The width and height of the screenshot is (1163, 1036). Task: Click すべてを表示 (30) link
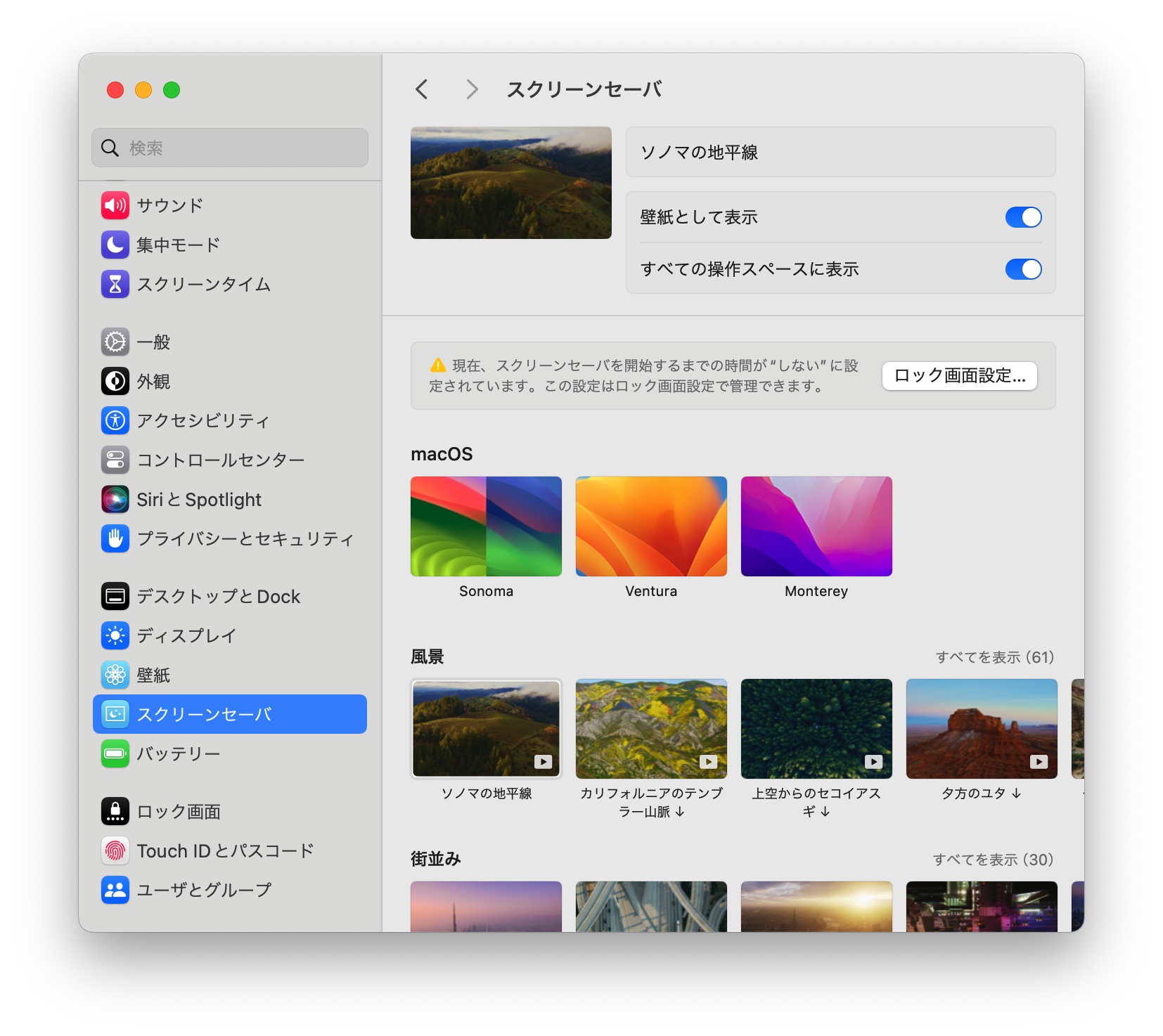994,860
